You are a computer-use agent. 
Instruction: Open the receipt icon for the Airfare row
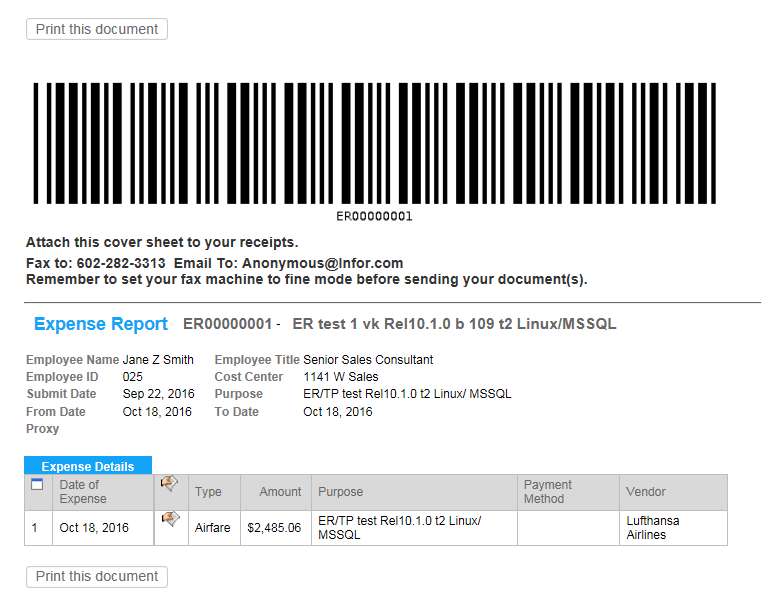(170, 519)
